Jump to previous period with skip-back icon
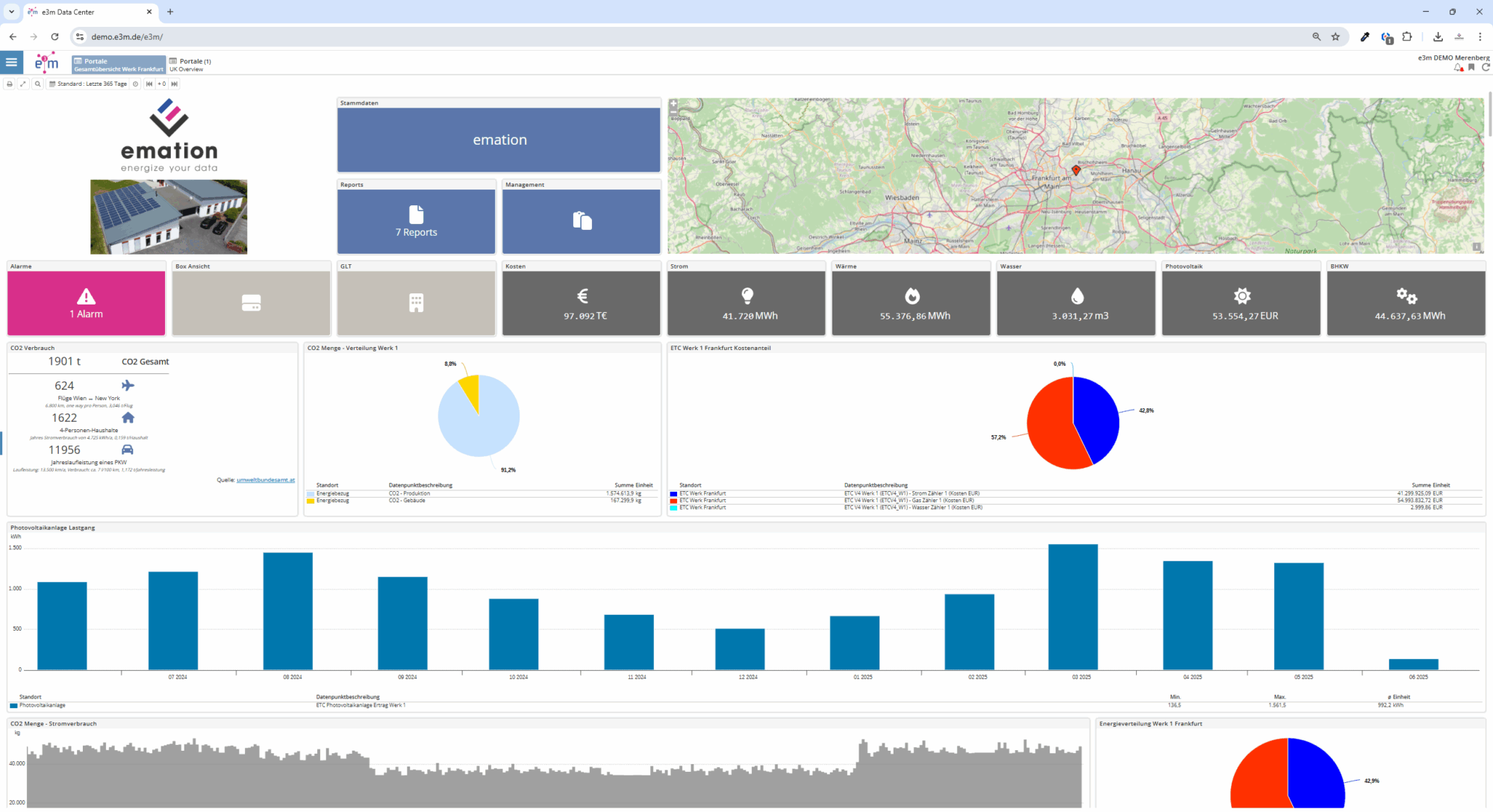 [149, 84]
